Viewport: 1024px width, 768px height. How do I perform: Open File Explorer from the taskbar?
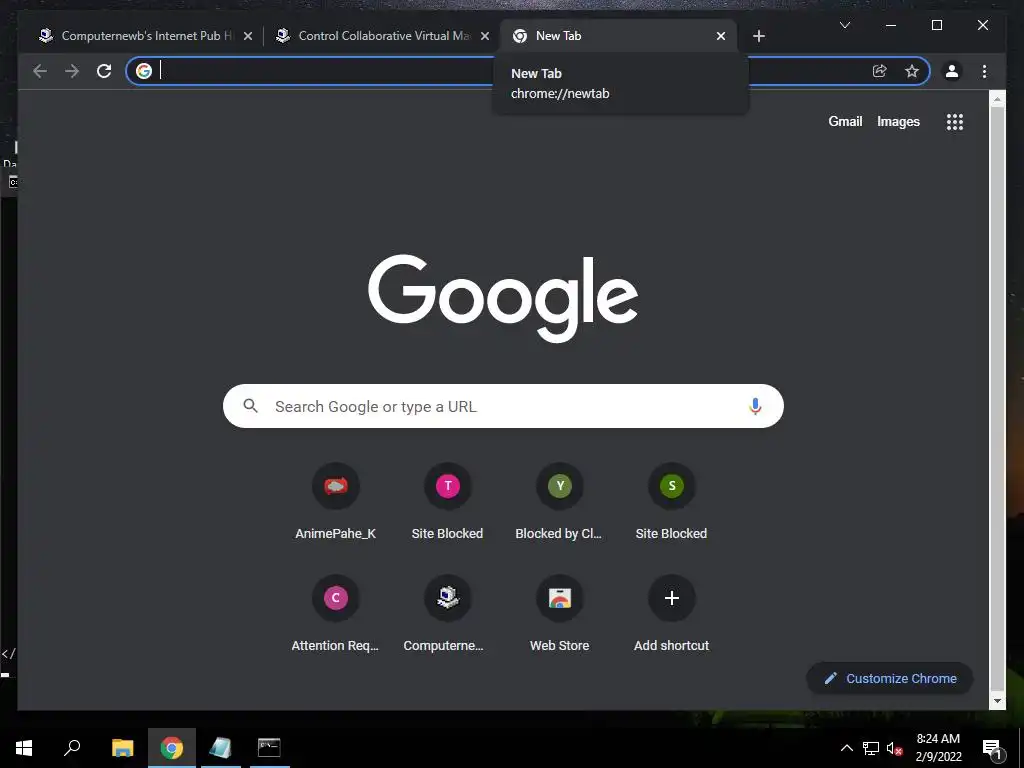click(x=122, y=748)
